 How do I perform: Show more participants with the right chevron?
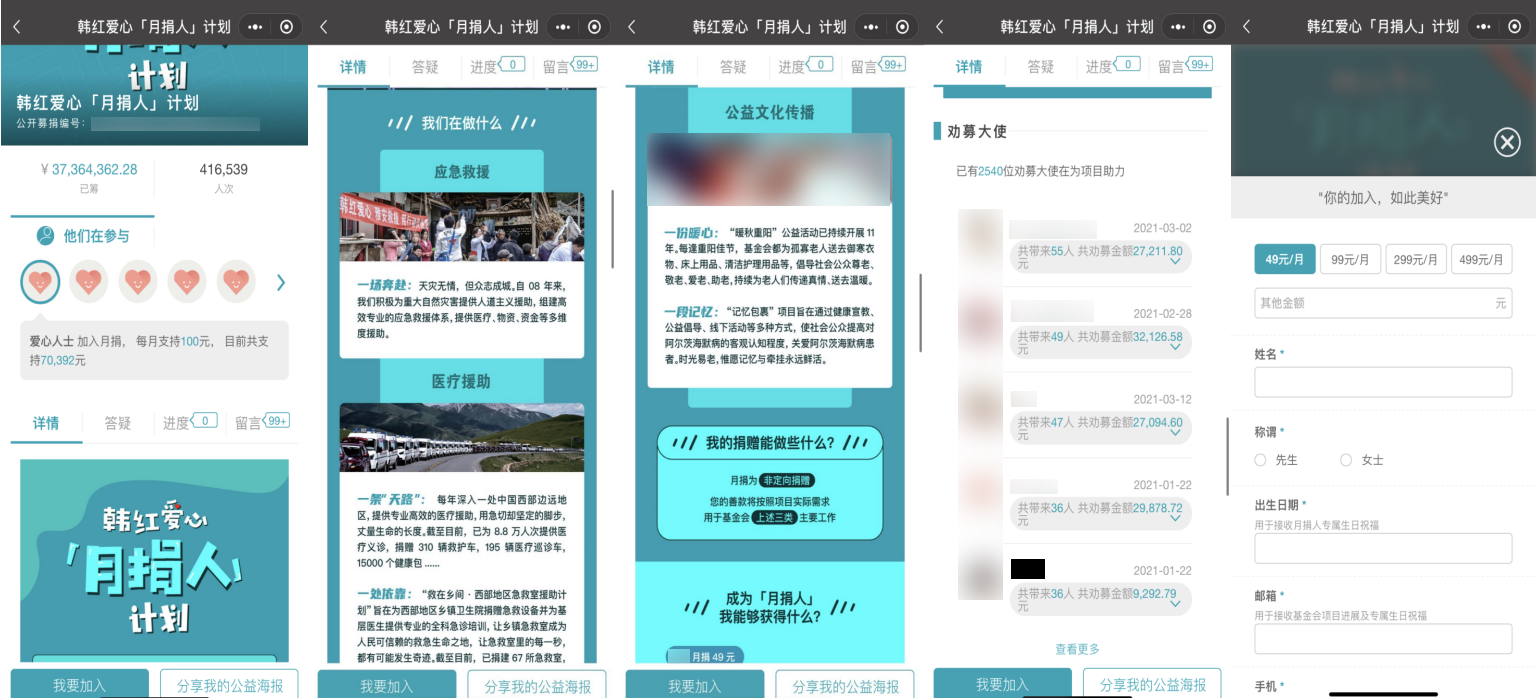pos(281,283)
